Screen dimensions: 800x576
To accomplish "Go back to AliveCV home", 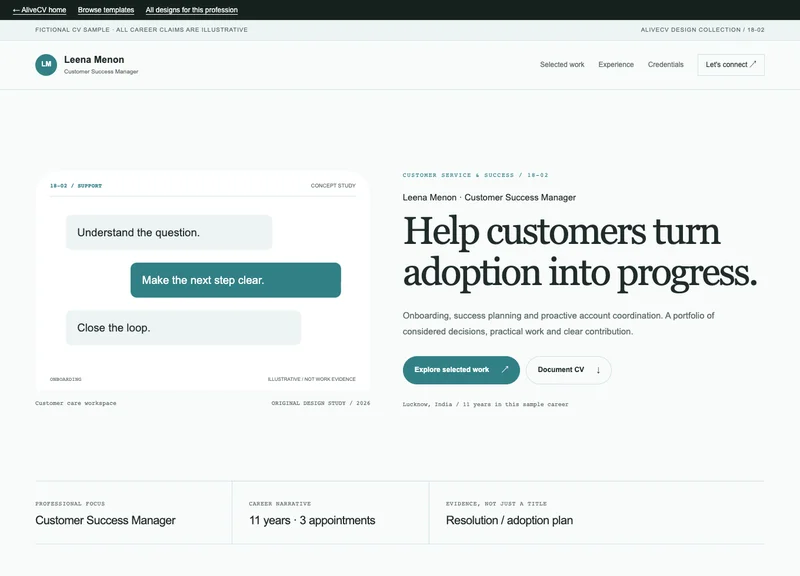I will click(x=39, y=10).
